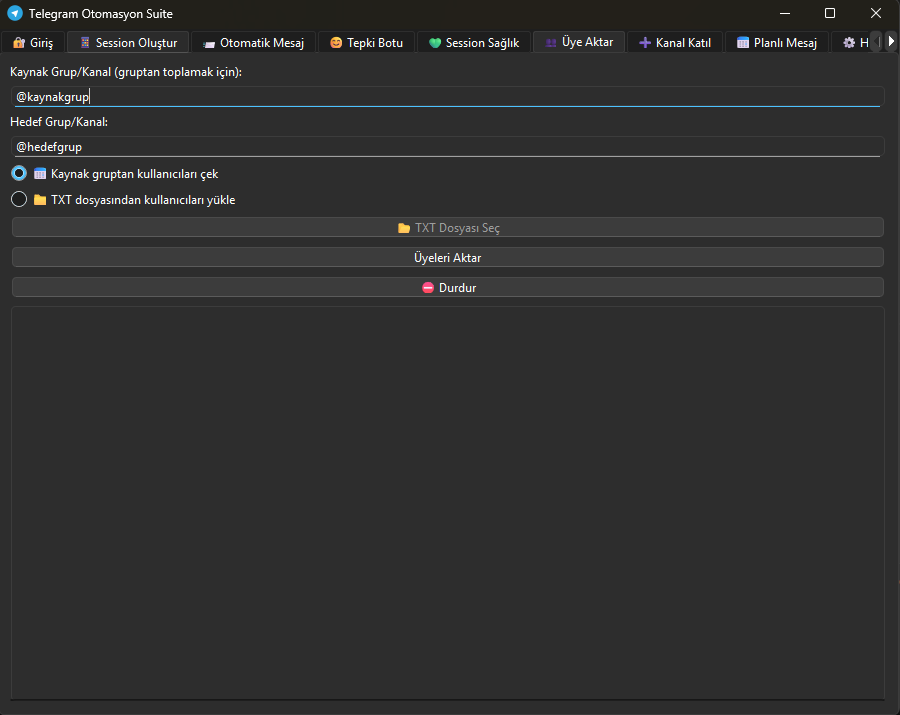Click the Üye Aktar tab
900x715 pixels.
tap(579, 42)
